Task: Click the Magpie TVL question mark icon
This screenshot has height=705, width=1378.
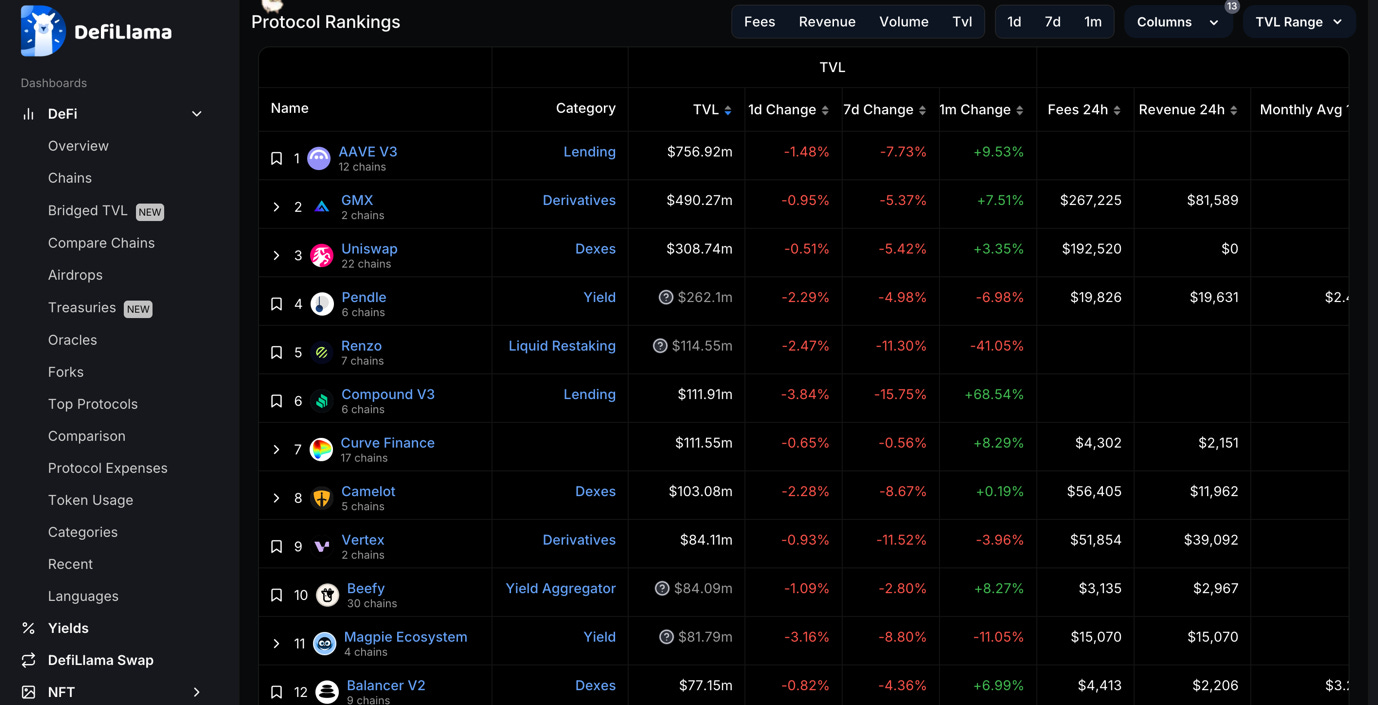Action: coord(666,637)
